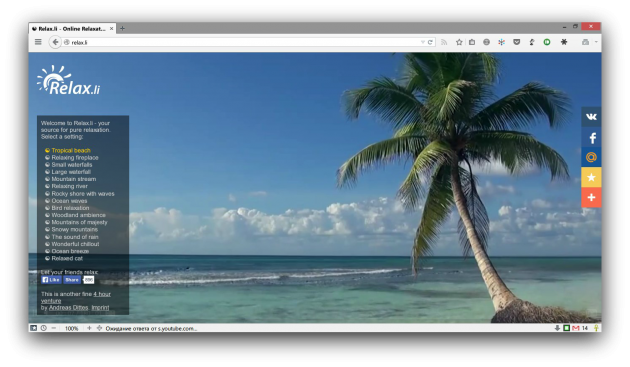Expand the toolbar overflow arrow beside printer icon
630x367 pixels.
pyautogui.click(x=596, y=42)
